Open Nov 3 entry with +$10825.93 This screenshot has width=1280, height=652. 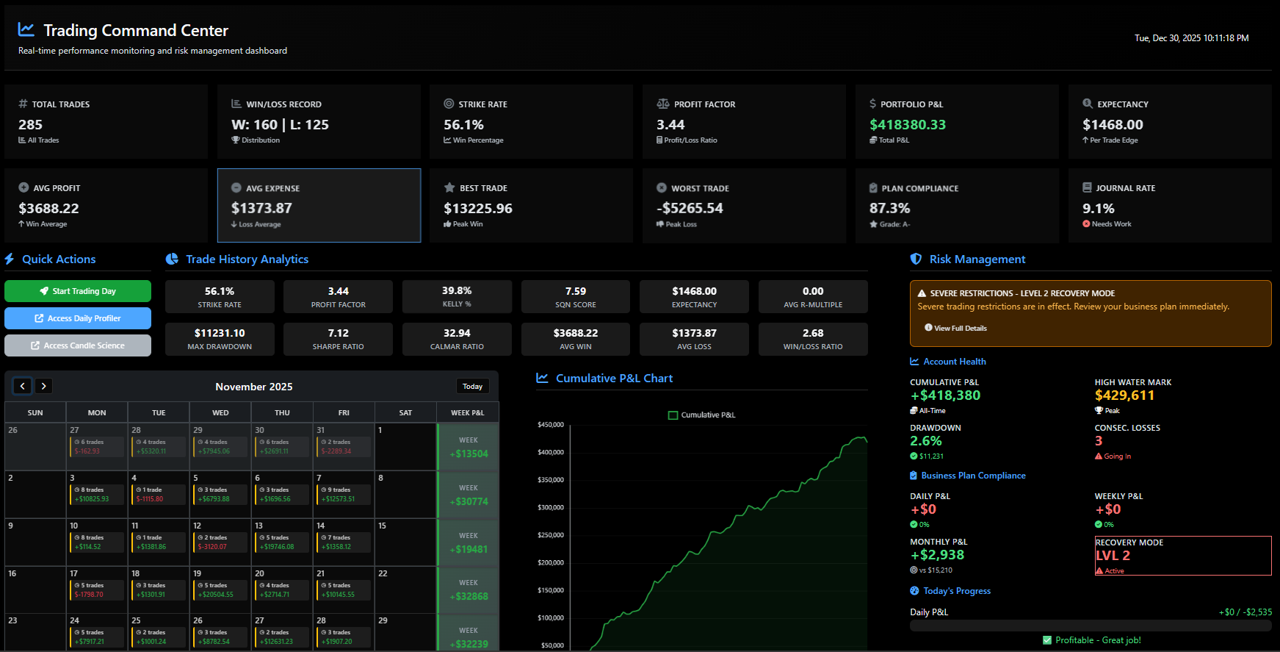pyautogui.click(x=97, y=494)
